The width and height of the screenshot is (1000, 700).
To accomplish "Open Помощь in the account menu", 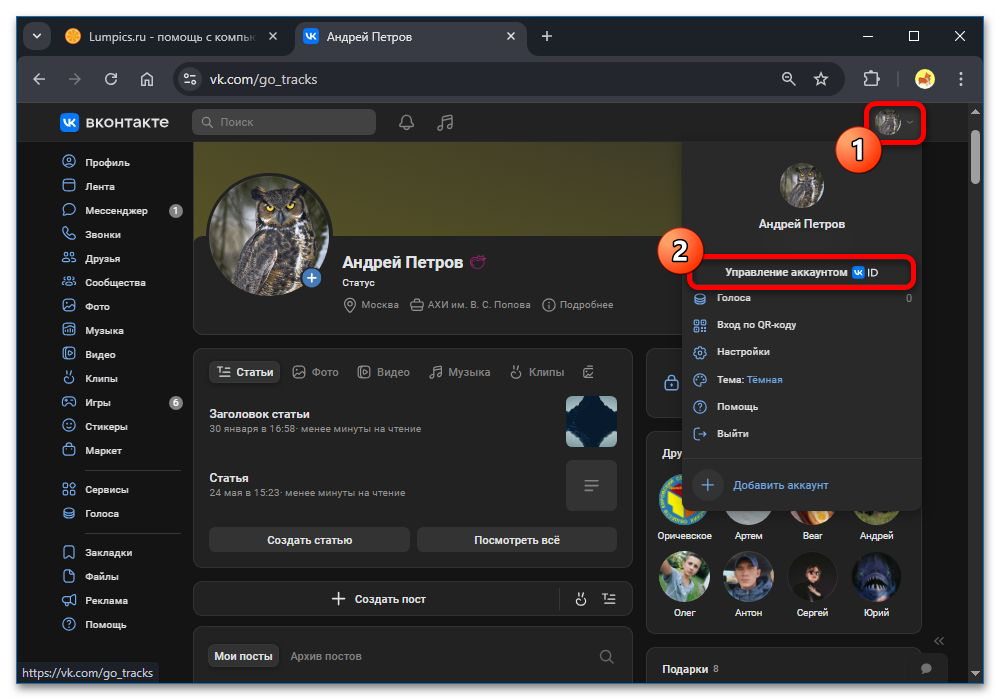I will pos(802,407).
